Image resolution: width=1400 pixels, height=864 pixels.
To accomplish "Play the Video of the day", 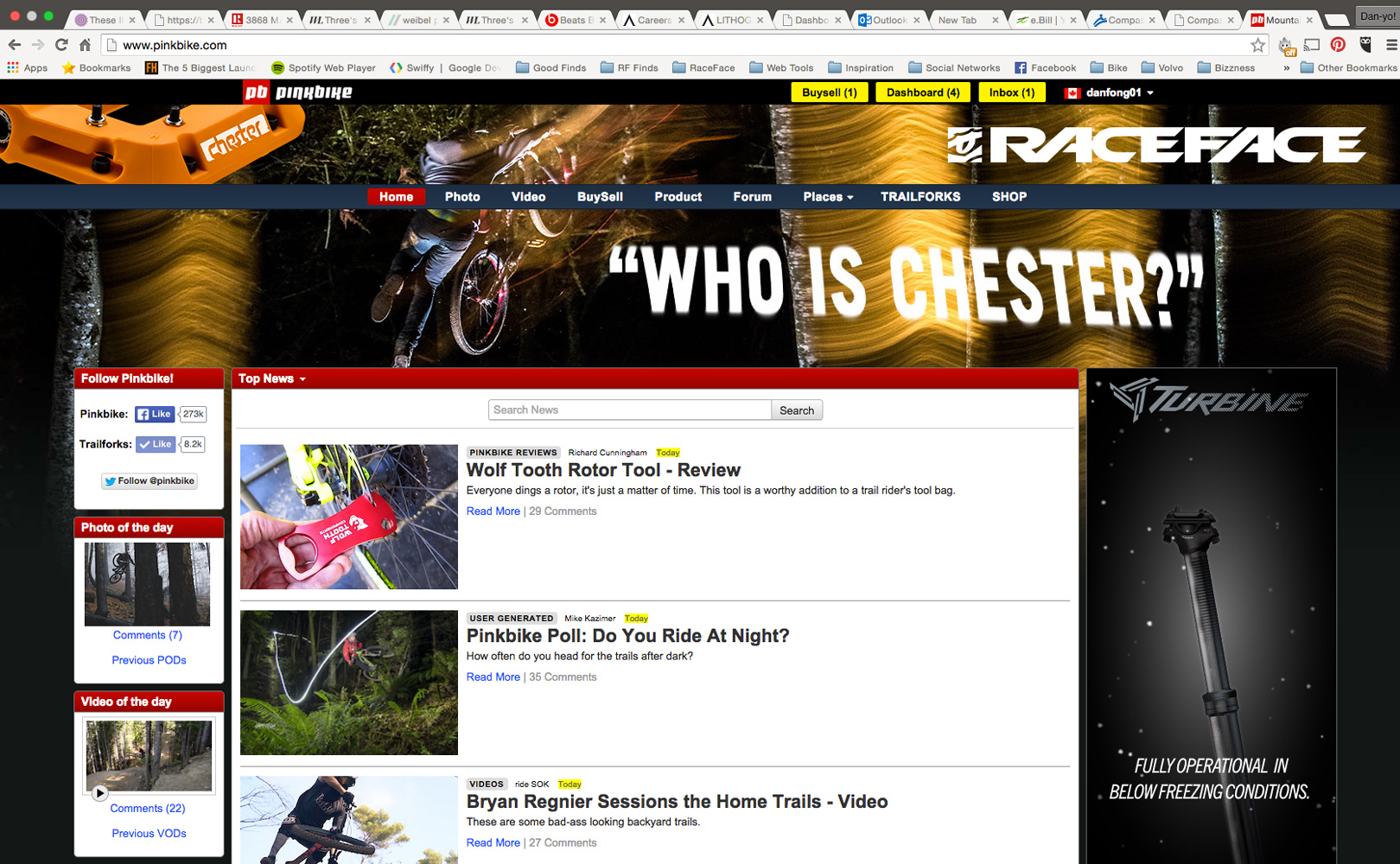I will coord(100,792).
